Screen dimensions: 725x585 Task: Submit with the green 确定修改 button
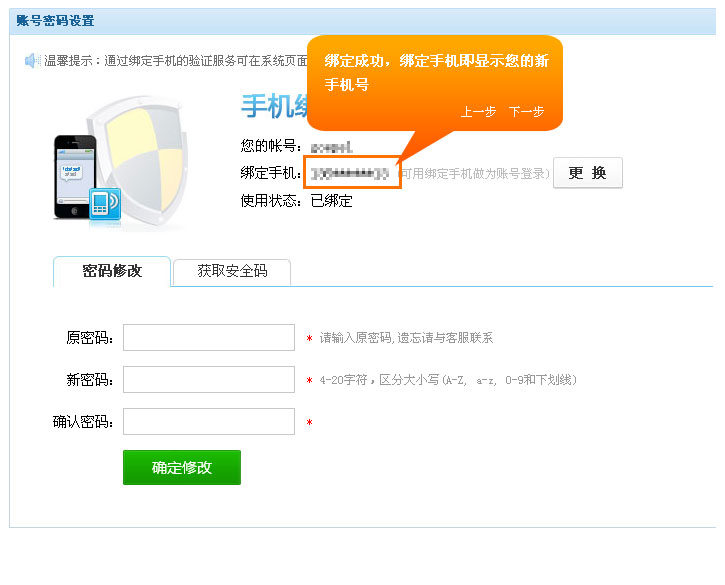point(181,467)
